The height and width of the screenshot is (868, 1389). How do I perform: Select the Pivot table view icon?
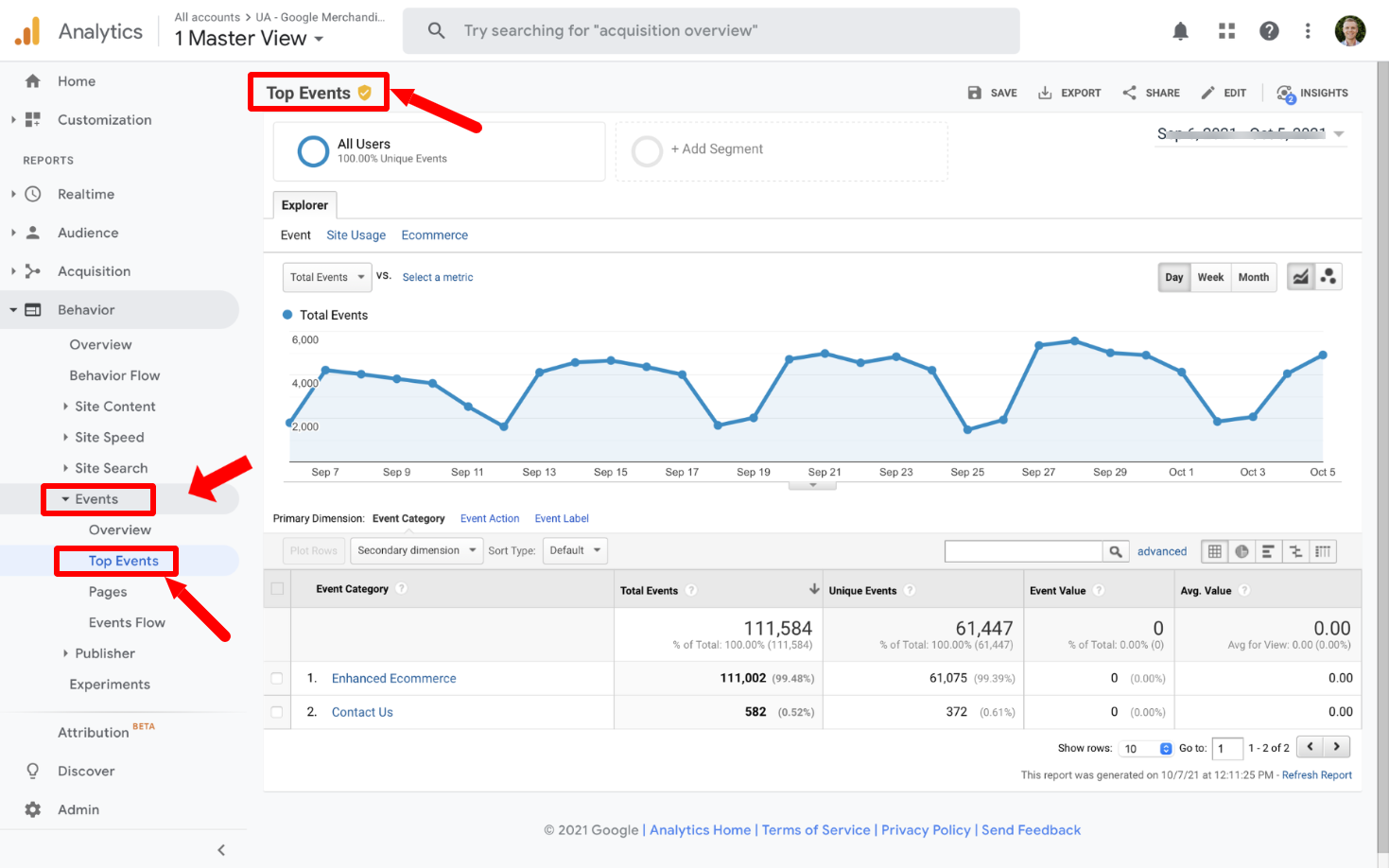1323,551
